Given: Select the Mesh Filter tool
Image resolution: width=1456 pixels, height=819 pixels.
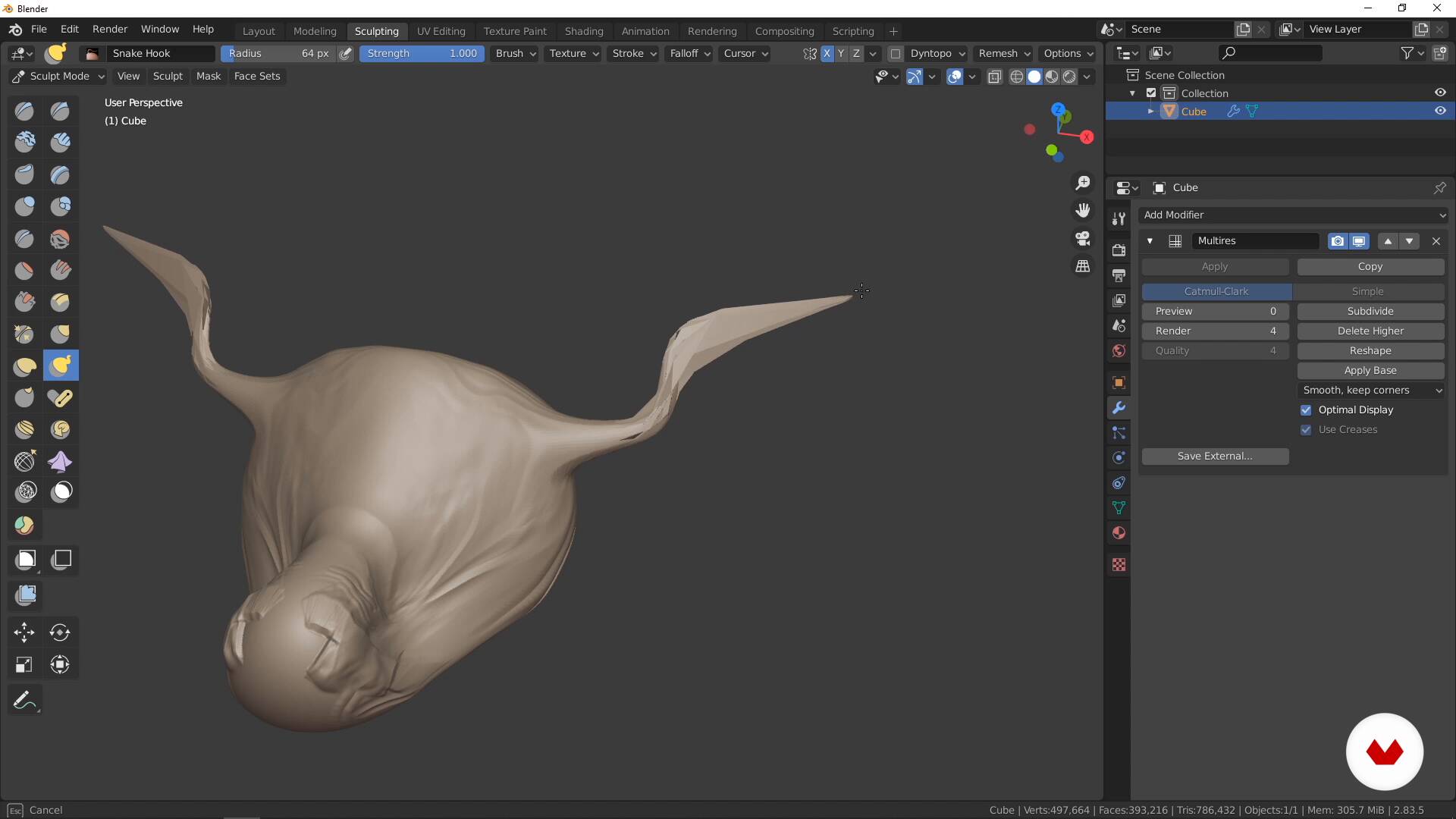Looking at the screenshot, I should coord(25,595).
